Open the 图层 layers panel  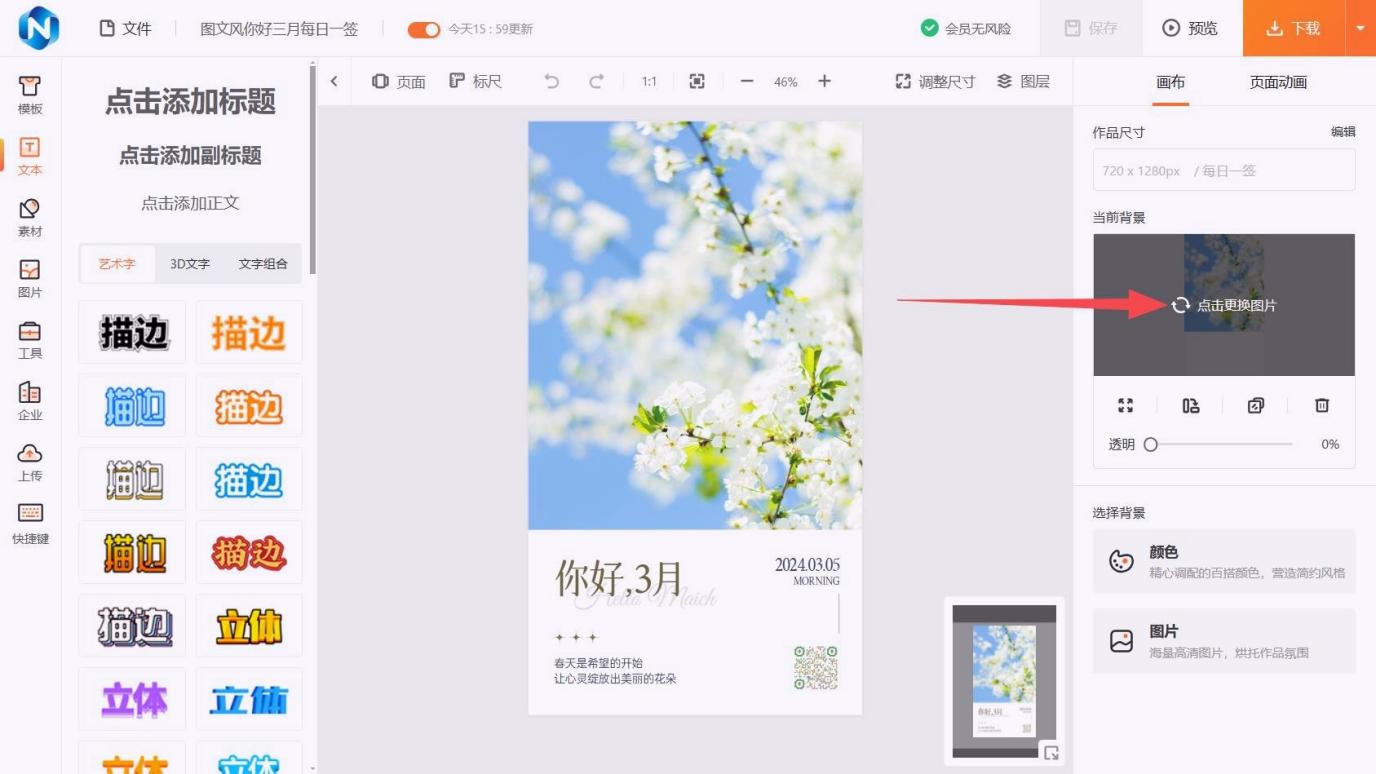coord(1023,82)
